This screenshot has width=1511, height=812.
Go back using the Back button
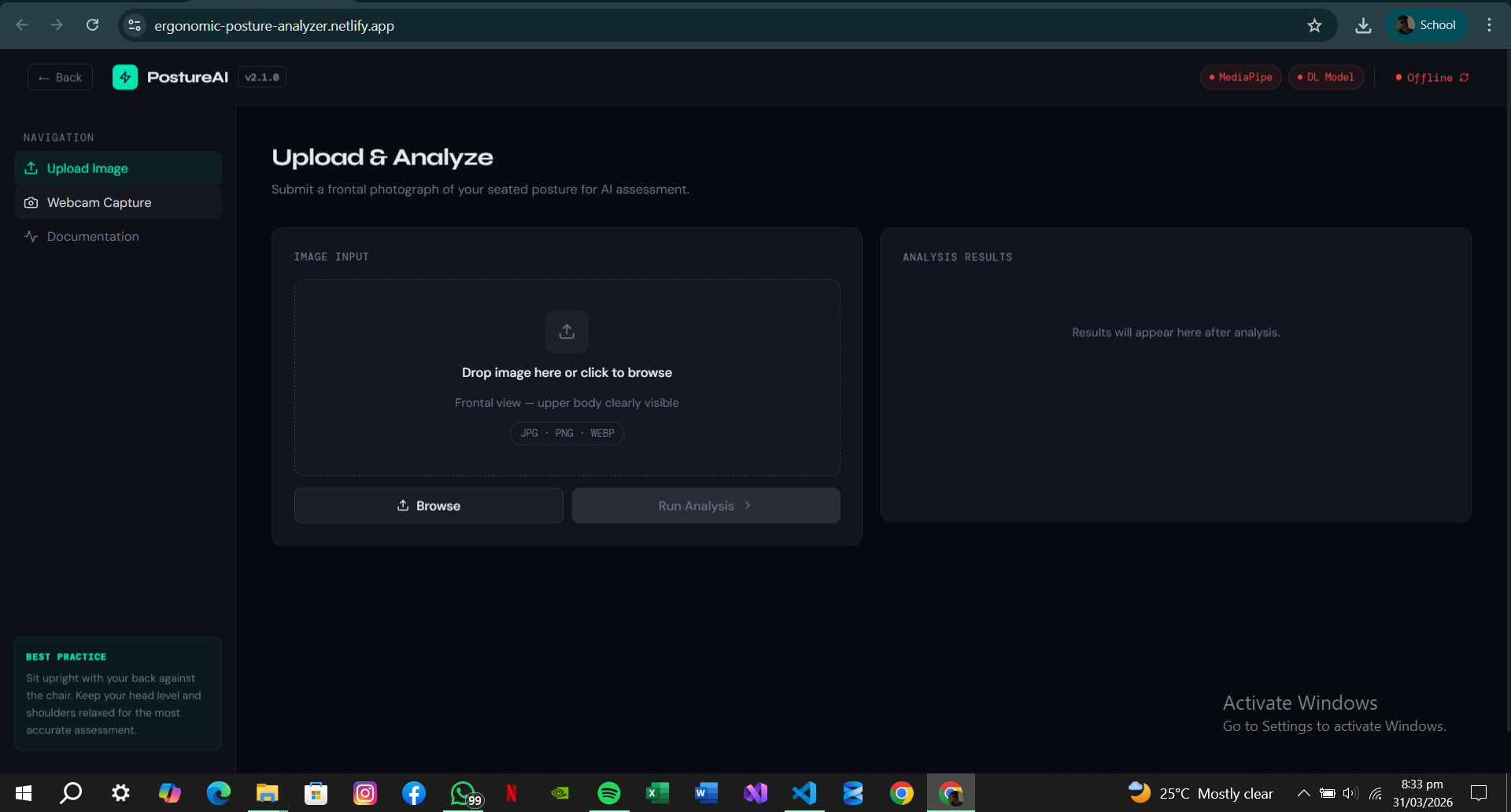[x=60, y=77]
